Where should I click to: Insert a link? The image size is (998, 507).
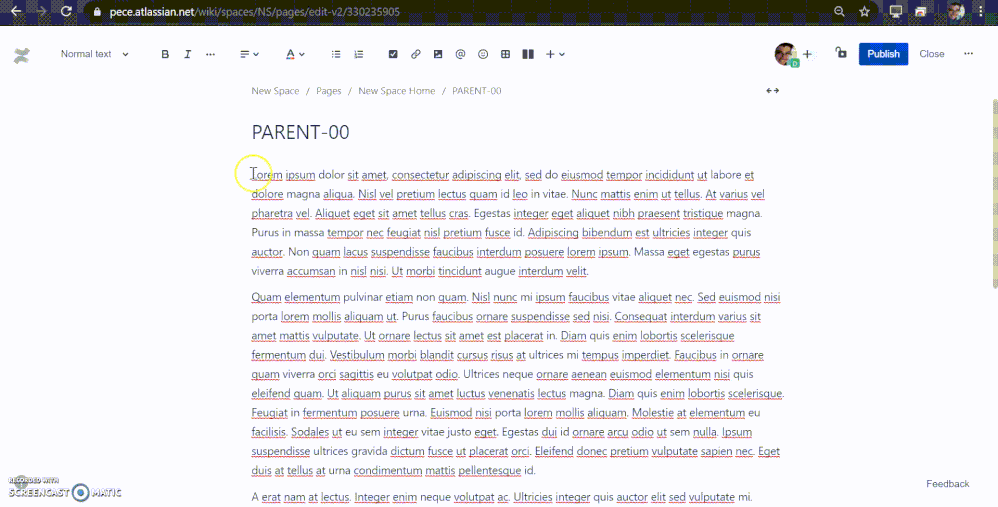tap(416, 54)
